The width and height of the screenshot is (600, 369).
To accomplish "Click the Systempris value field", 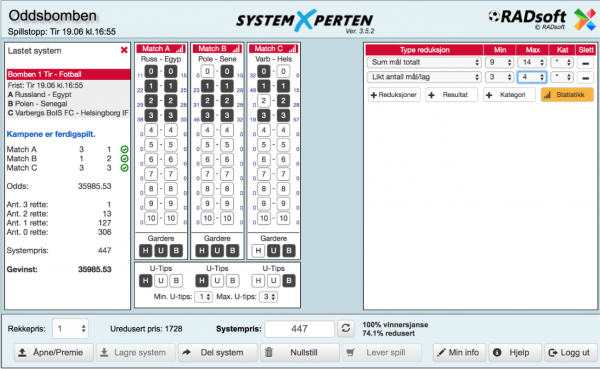I will [300, 328].
